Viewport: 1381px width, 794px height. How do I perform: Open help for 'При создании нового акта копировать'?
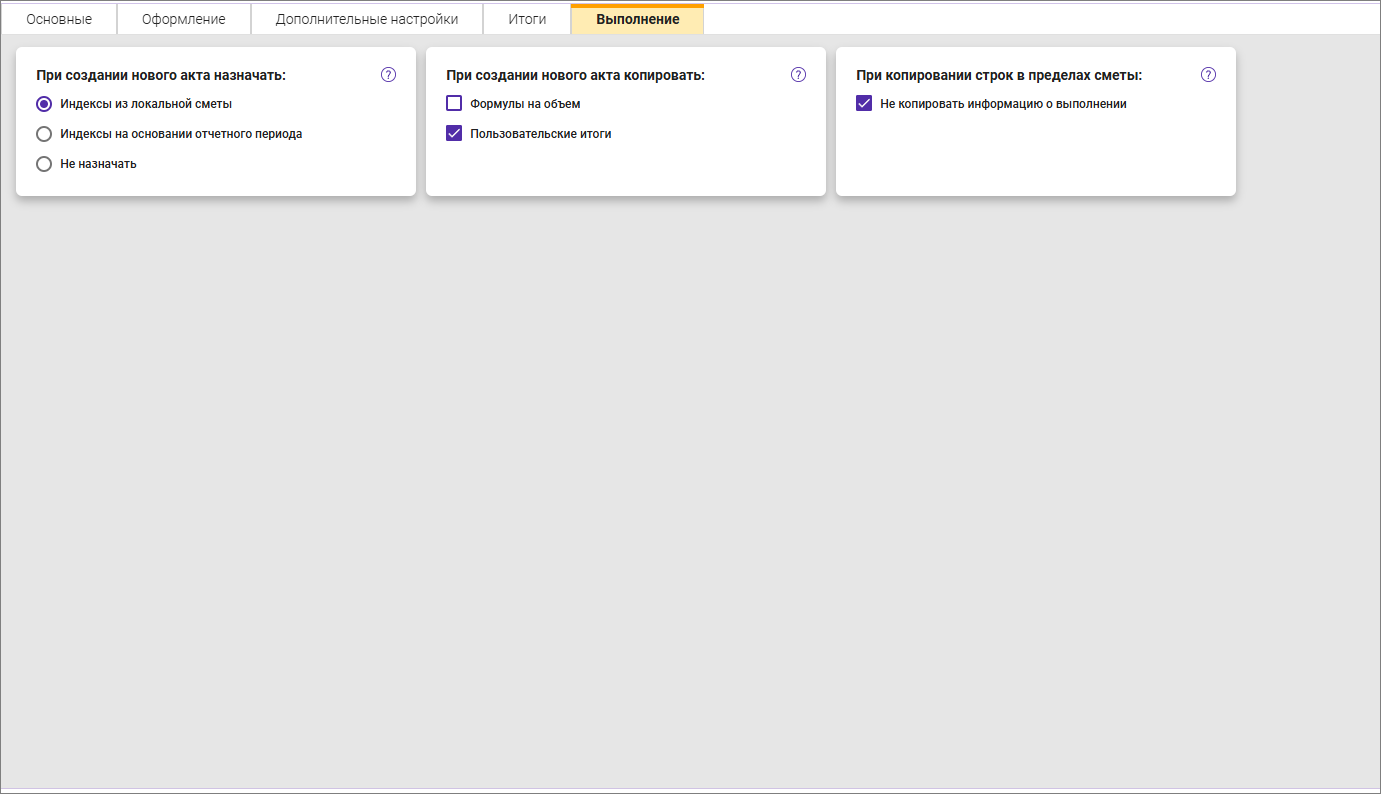pos(798,75)
